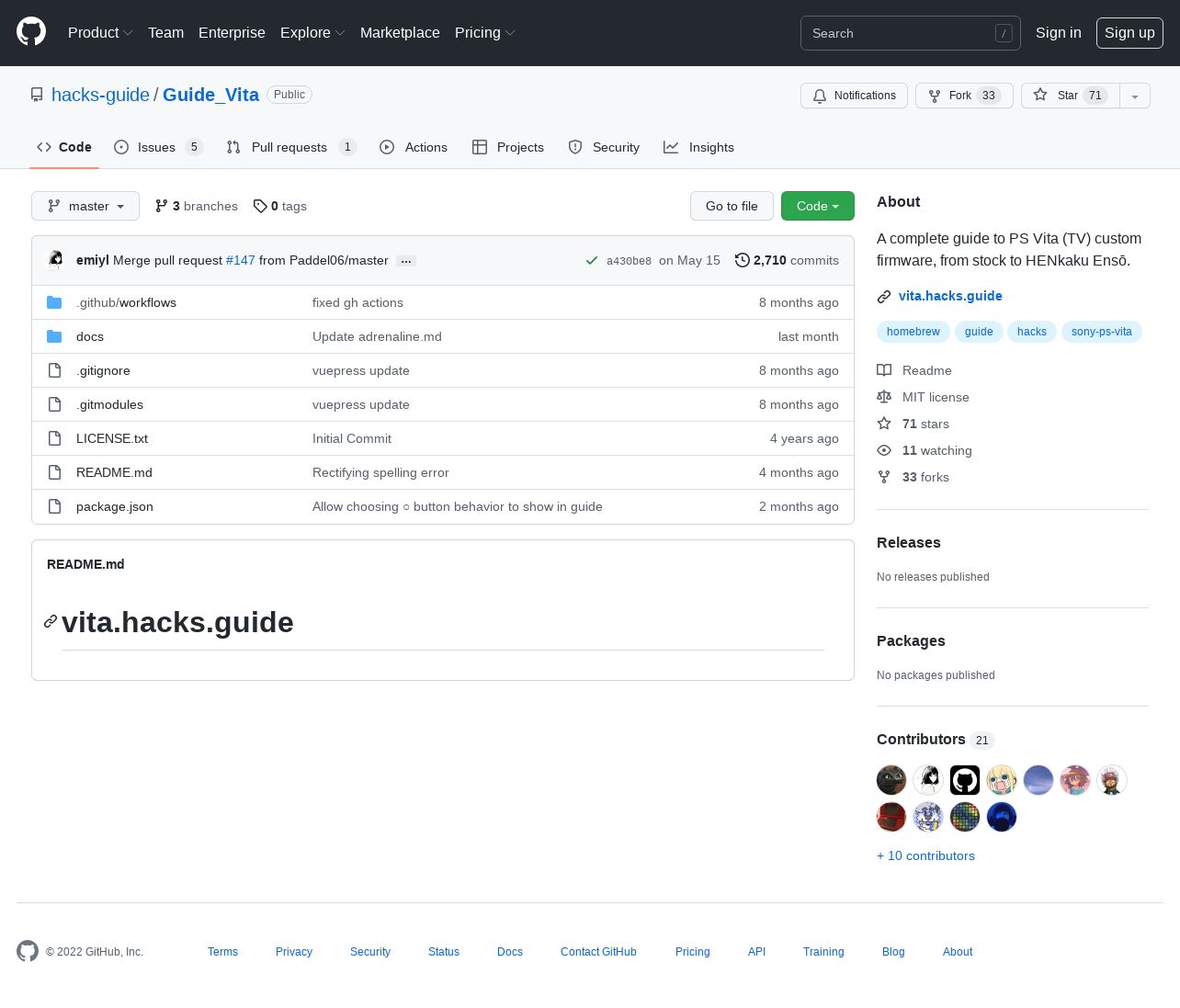
Task: Open the master branch selector dropdown
Action: point(85,206)
